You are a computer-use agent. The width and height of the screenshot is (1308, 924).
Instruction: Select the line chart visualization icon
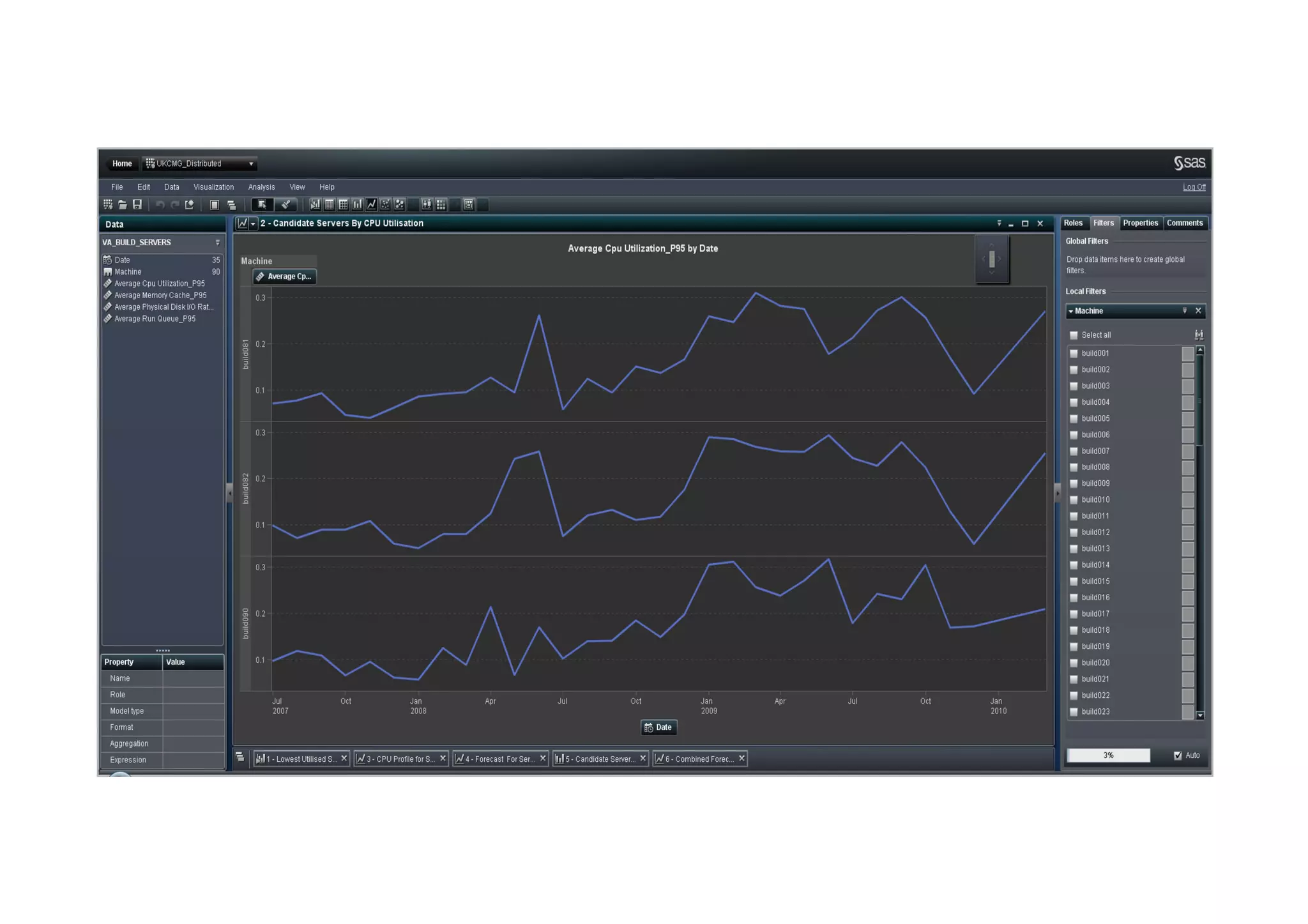371,205
